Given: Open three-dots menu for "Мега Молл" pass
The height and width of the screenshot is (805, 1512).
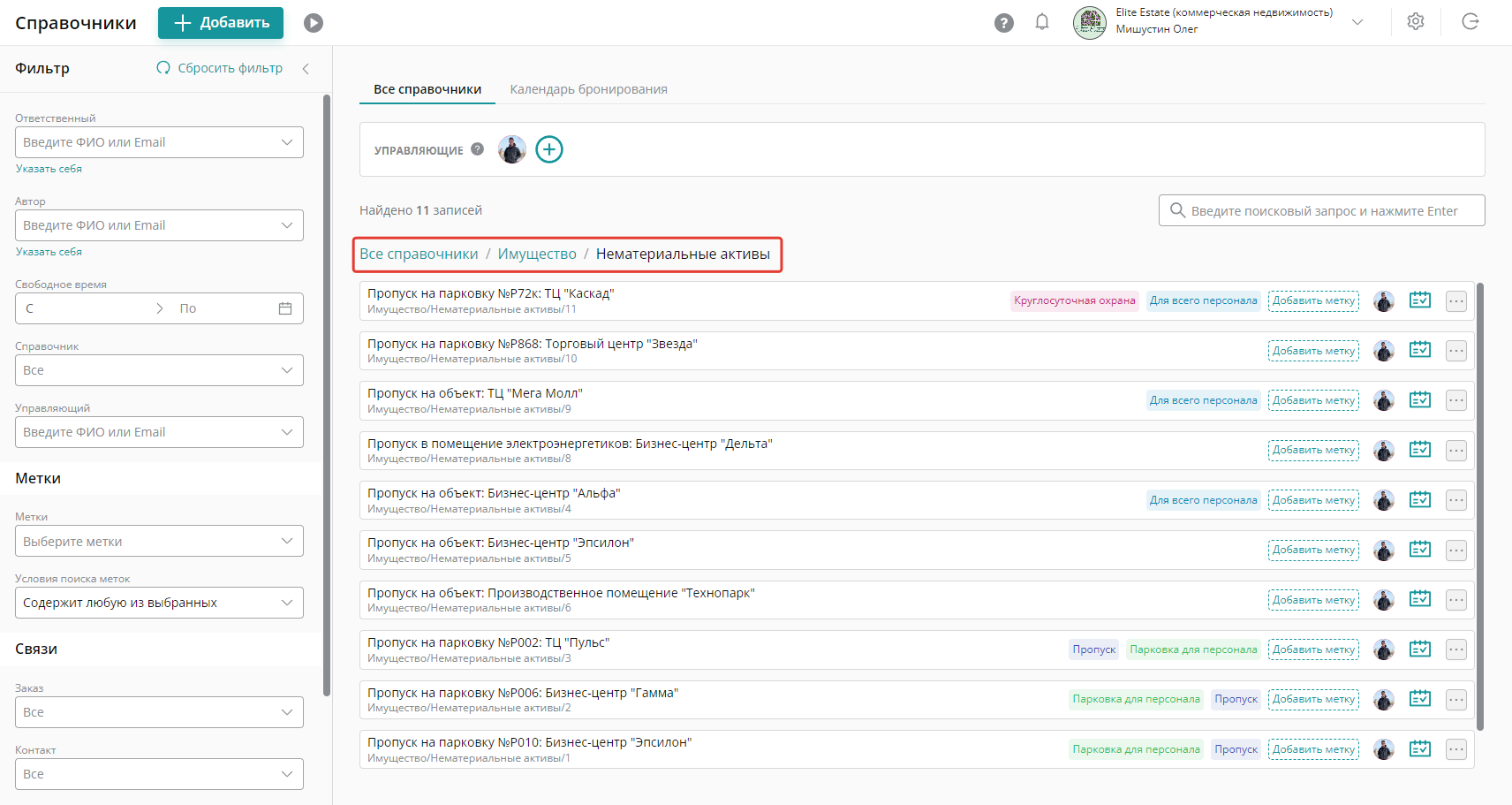Looking at the screenshot, I should (x=1455, y=400).
